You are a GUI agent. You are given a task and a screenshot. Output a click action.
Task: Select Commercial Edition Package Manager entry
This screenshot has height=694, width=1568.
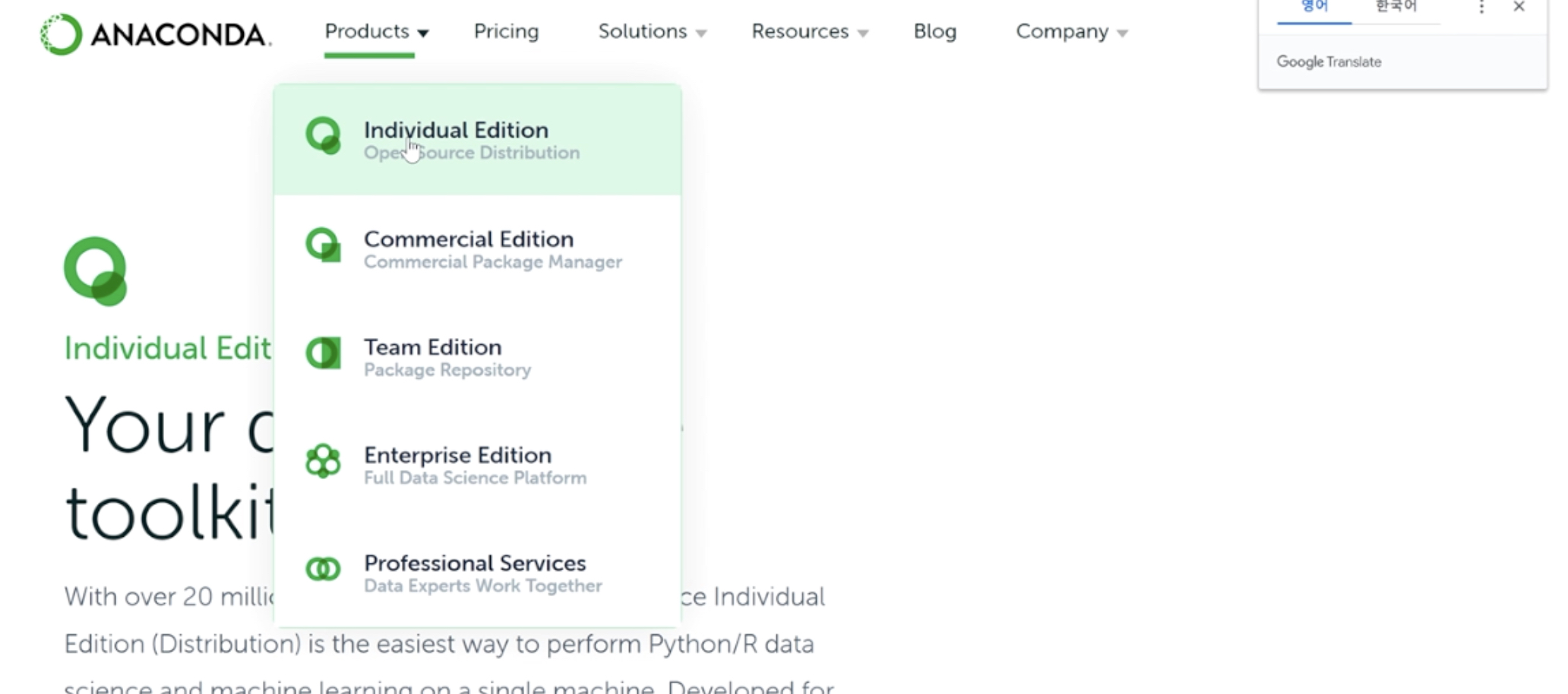492,249
